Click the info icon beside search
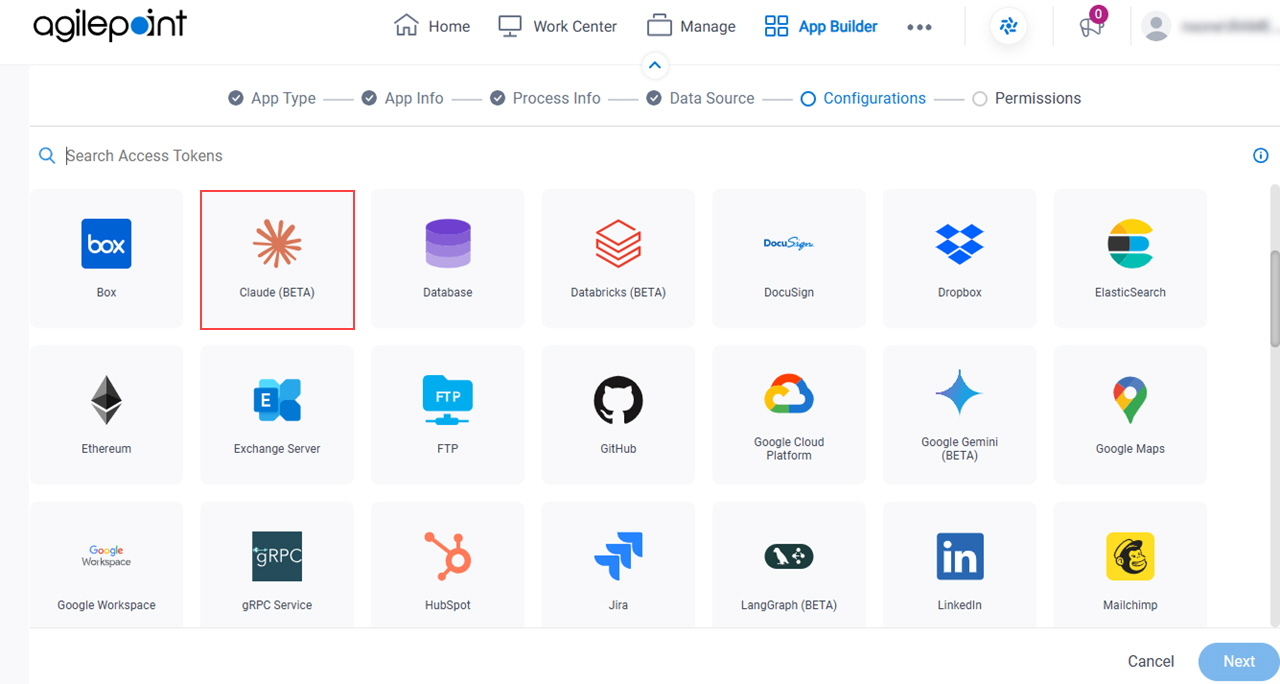 [x=1261, y=156]
